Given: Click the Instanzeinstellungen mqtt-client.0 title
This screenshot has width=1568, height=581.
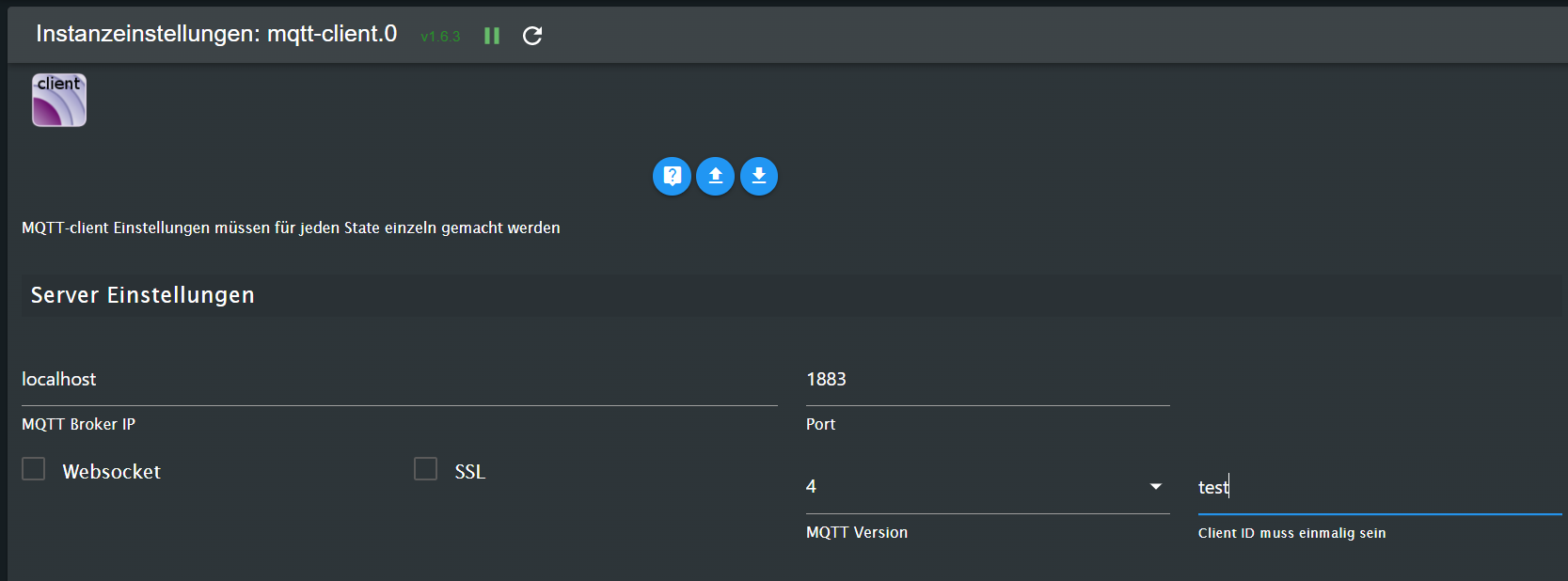Looking at the screenshot, I should click(x=216, y=34).
